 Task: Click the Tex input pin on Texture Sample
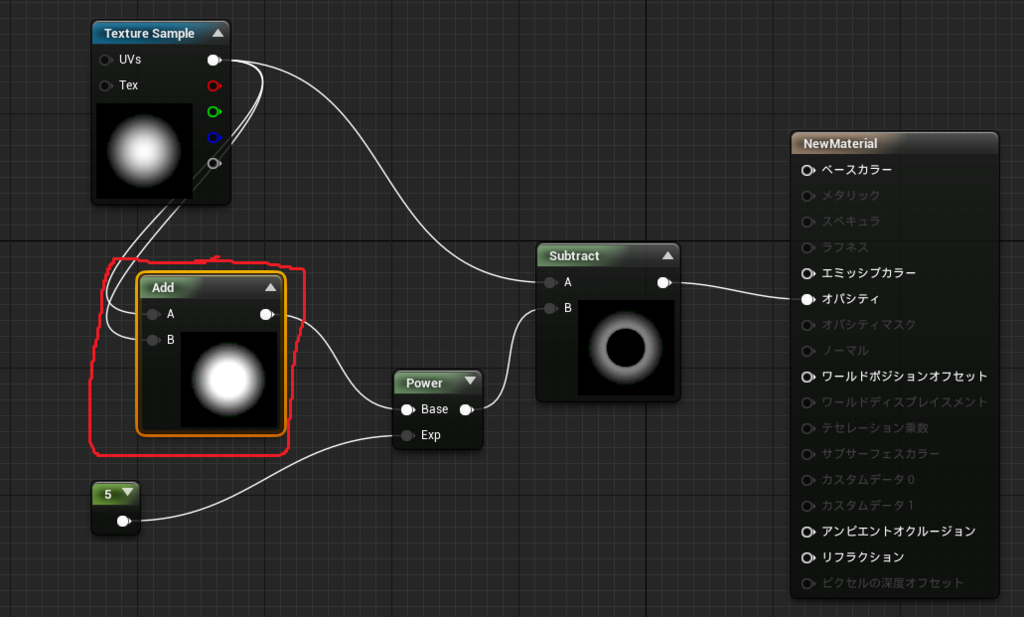105,86
